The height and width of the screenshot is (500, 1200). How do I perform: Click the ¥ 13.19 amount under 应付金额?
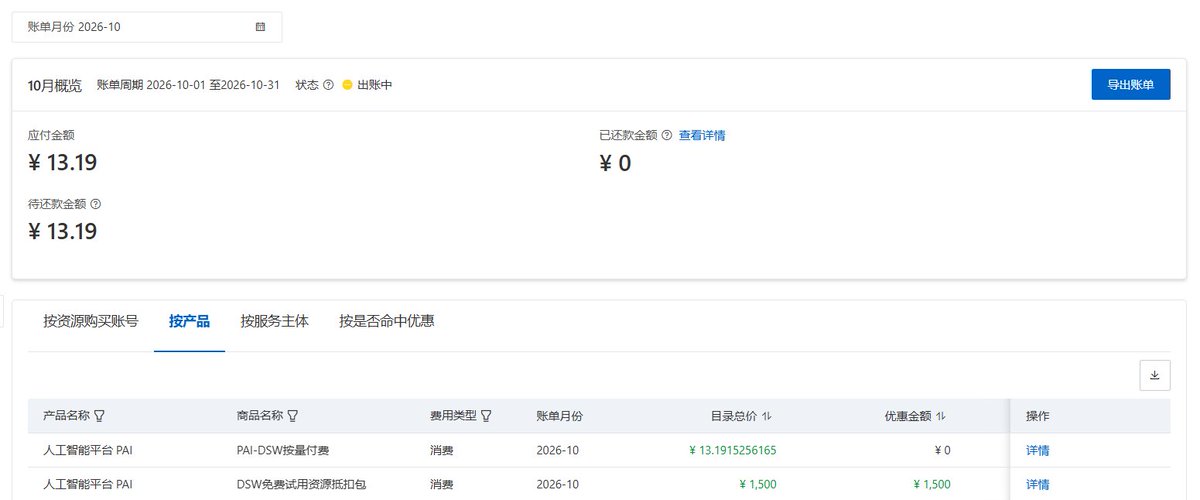[x=62, y=163]
